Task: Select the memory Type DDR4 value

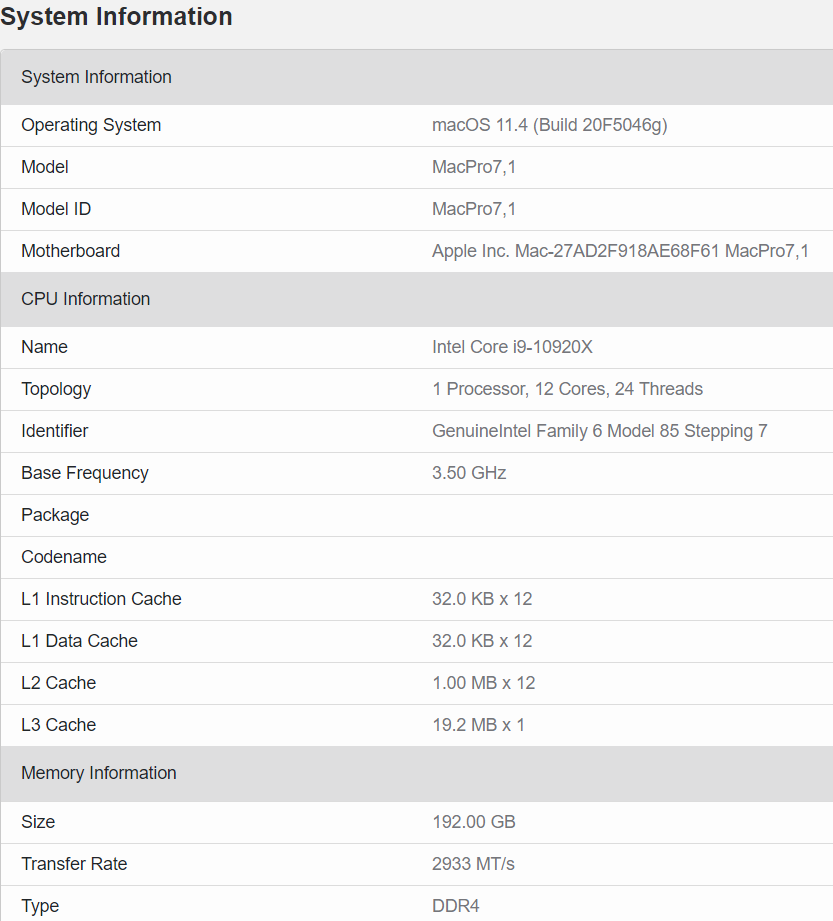Action: (x=455, y=906)
